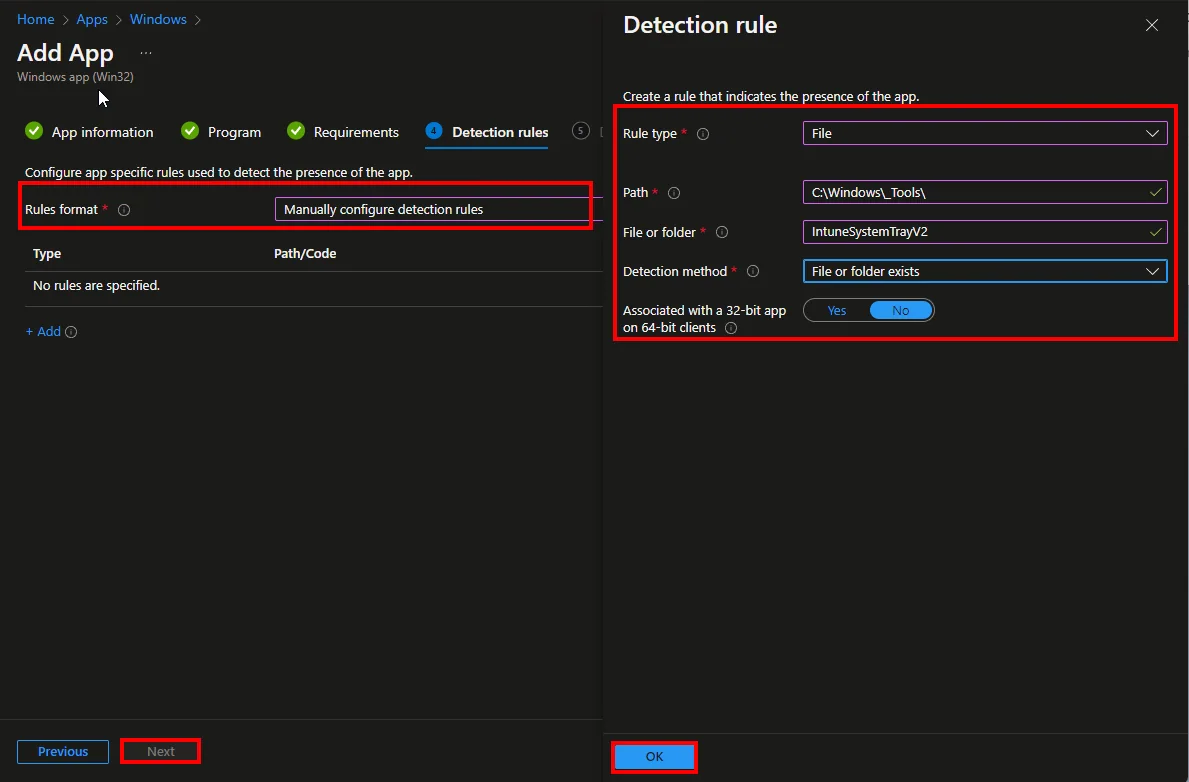
Task: Select Yes for 32-bit app association
Action: tap(836, 310)
